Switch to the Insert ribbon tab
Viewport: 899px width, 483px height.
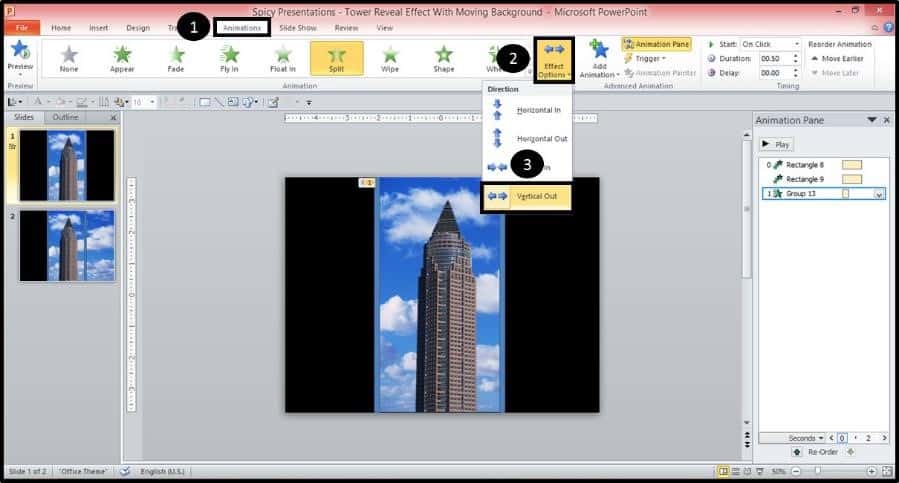click(99, 28)
